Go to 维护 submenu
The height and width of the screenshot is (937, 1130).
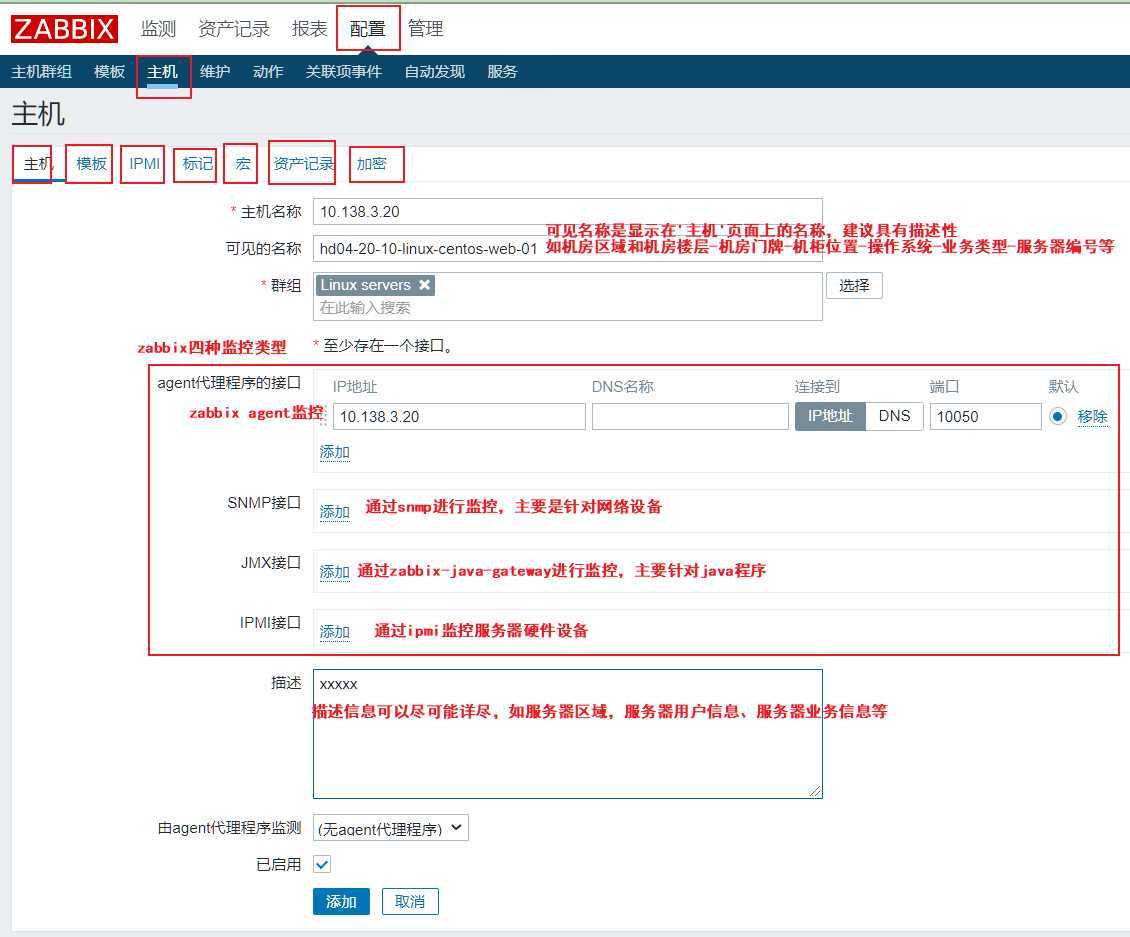(x=215, y=71)
